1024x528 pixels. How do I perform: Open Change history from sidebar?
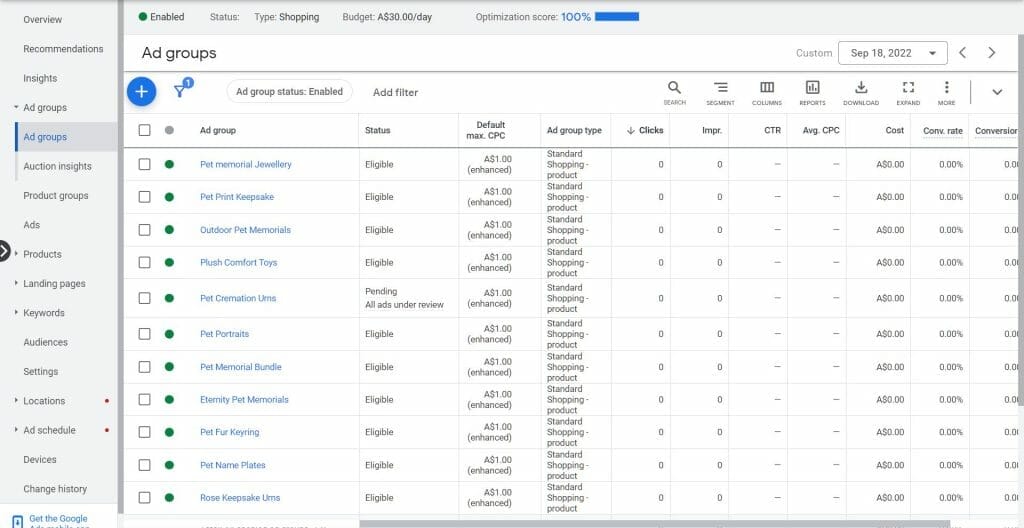[55, 489]
